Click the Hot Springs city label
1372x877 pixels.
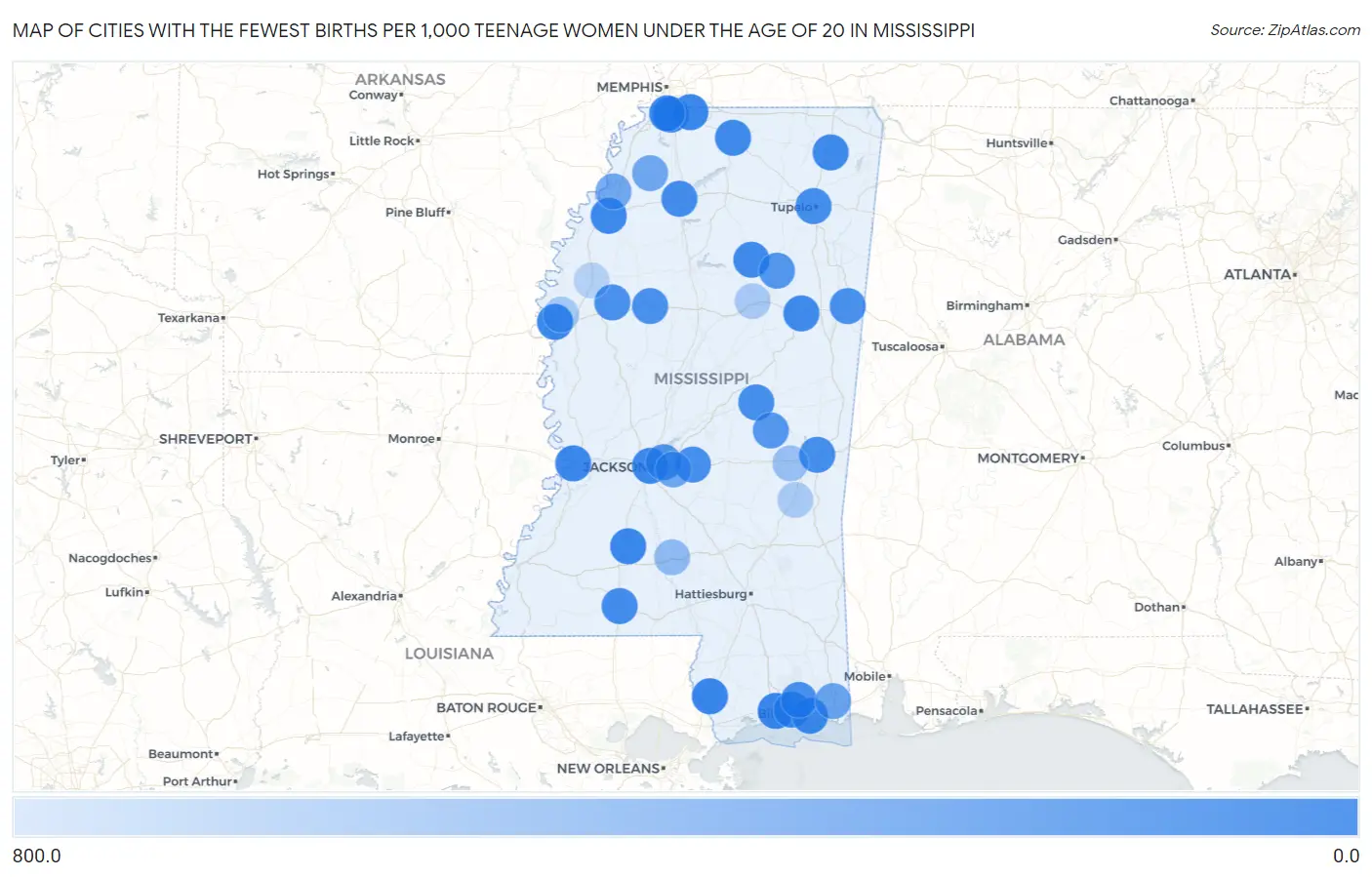[x=293, y=174]
